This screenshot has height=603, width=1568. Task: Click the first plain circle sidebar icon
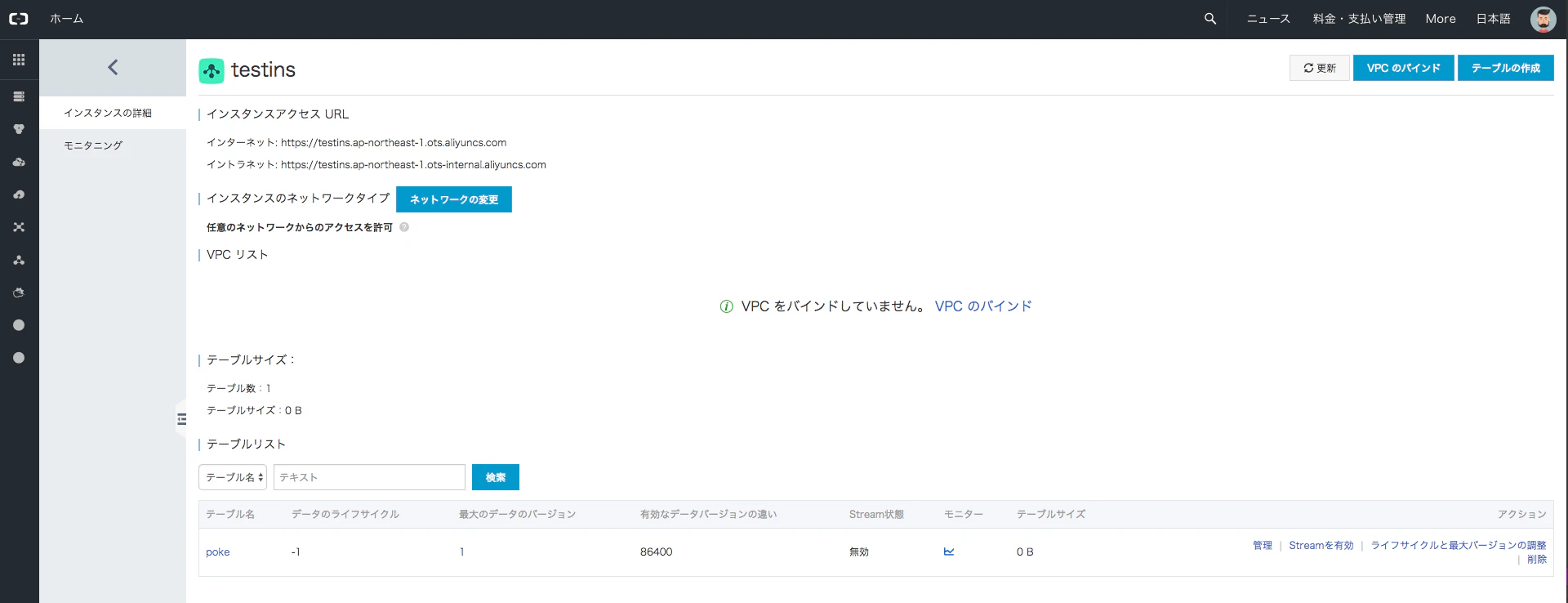click(19, 325)
